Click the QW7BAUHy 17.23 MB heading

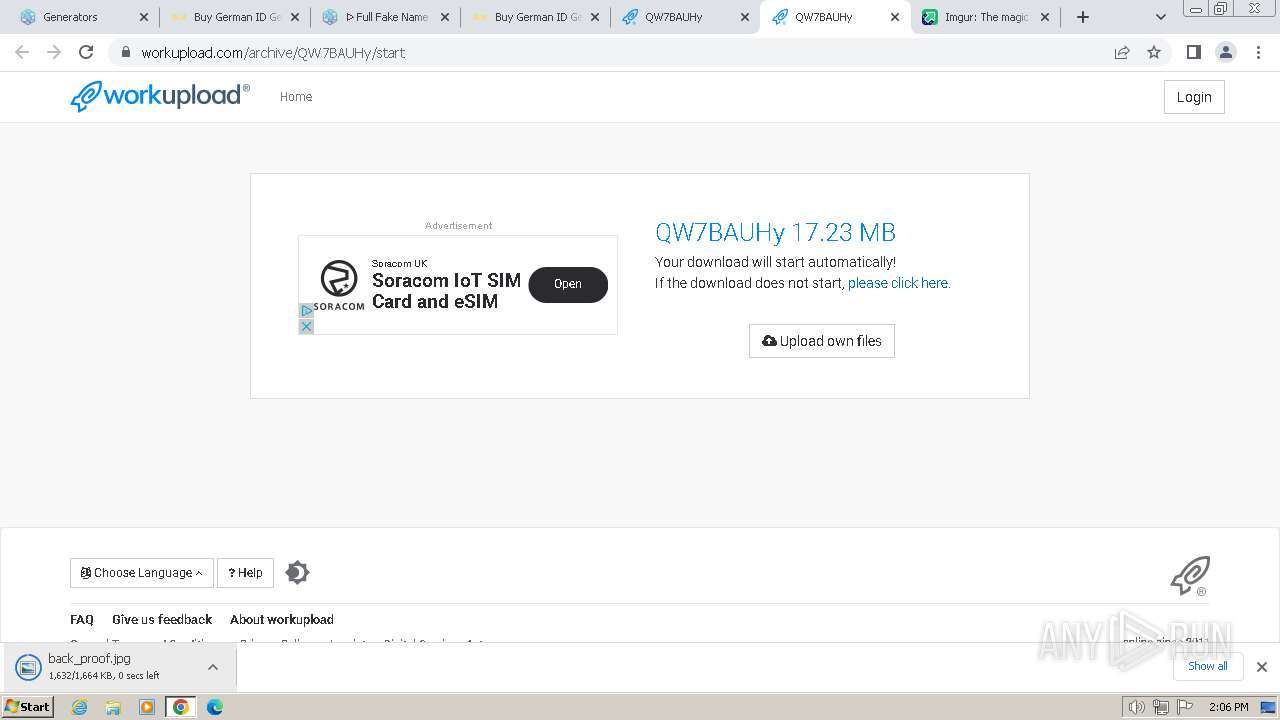tap(775, 232)
